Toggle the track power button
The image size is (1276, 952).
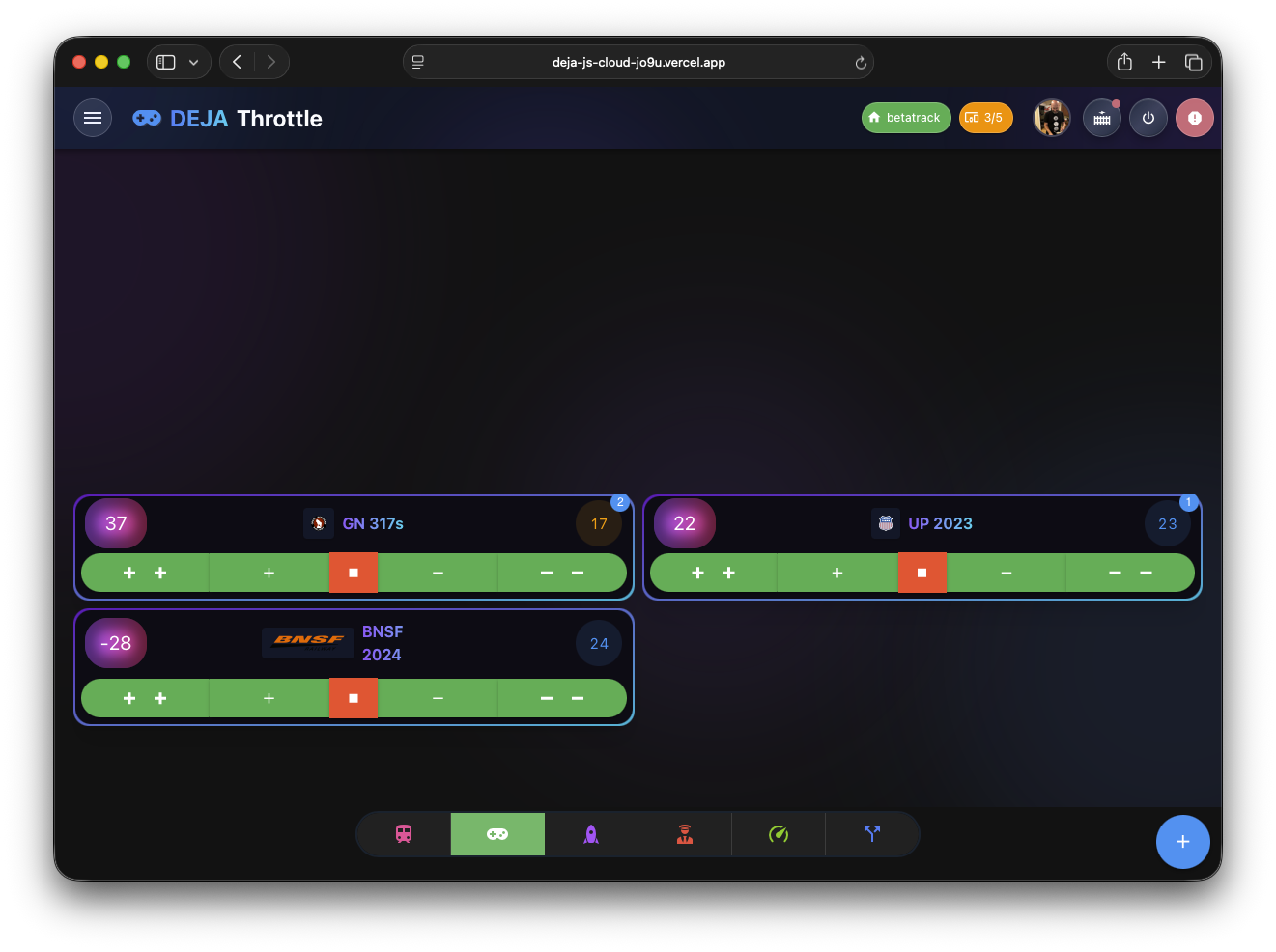click(1148, 118)
